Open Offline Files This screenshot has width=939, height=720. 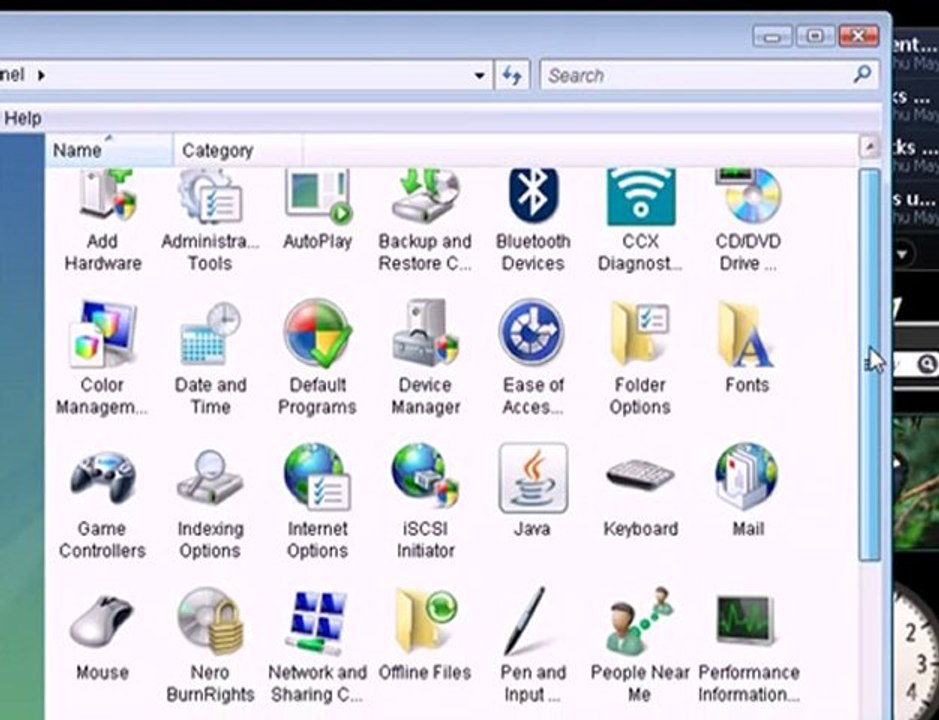[x=425, y=635]
